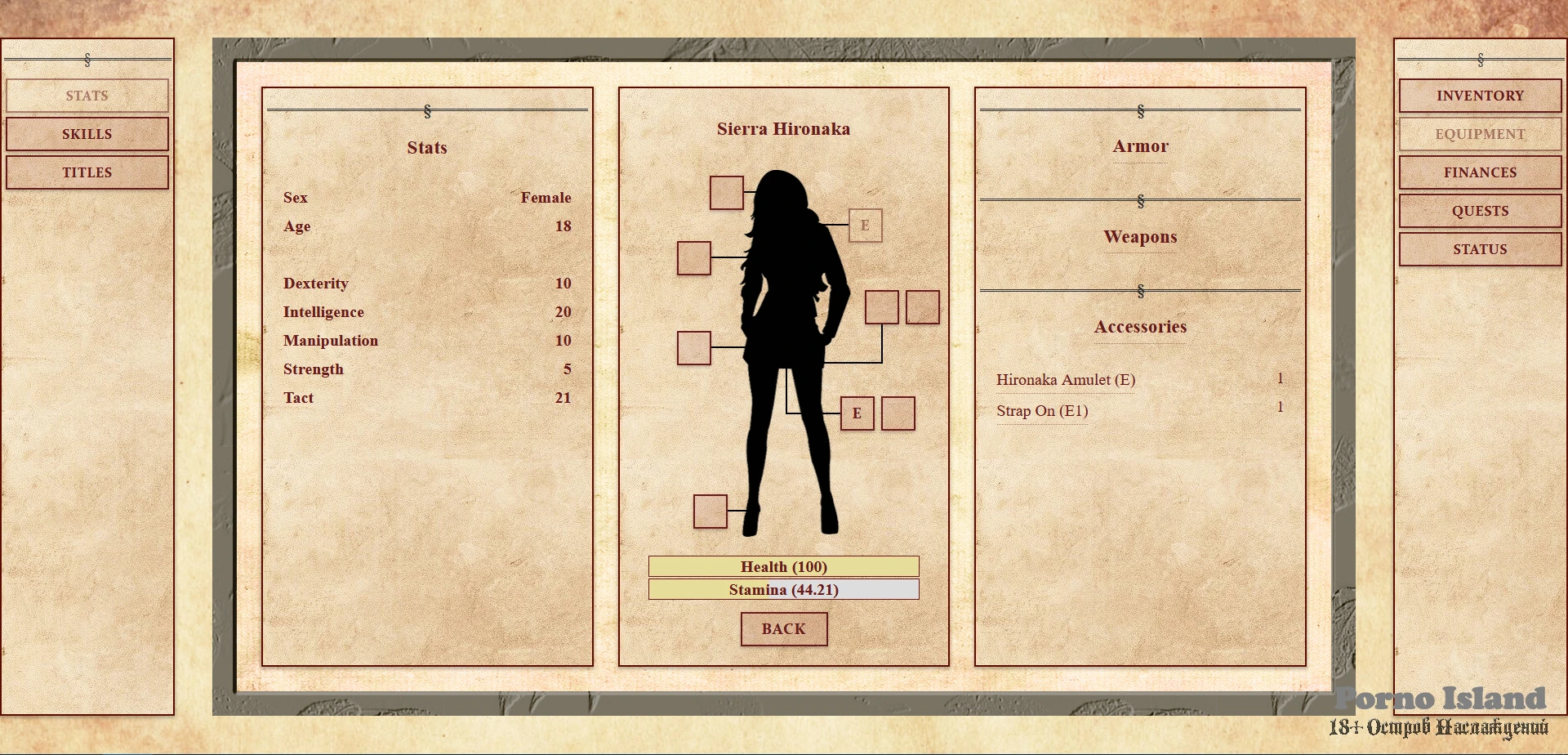The image size is (1568, 755).
Task: Click the outermost right-side hip slot
Action: point(922,307)
